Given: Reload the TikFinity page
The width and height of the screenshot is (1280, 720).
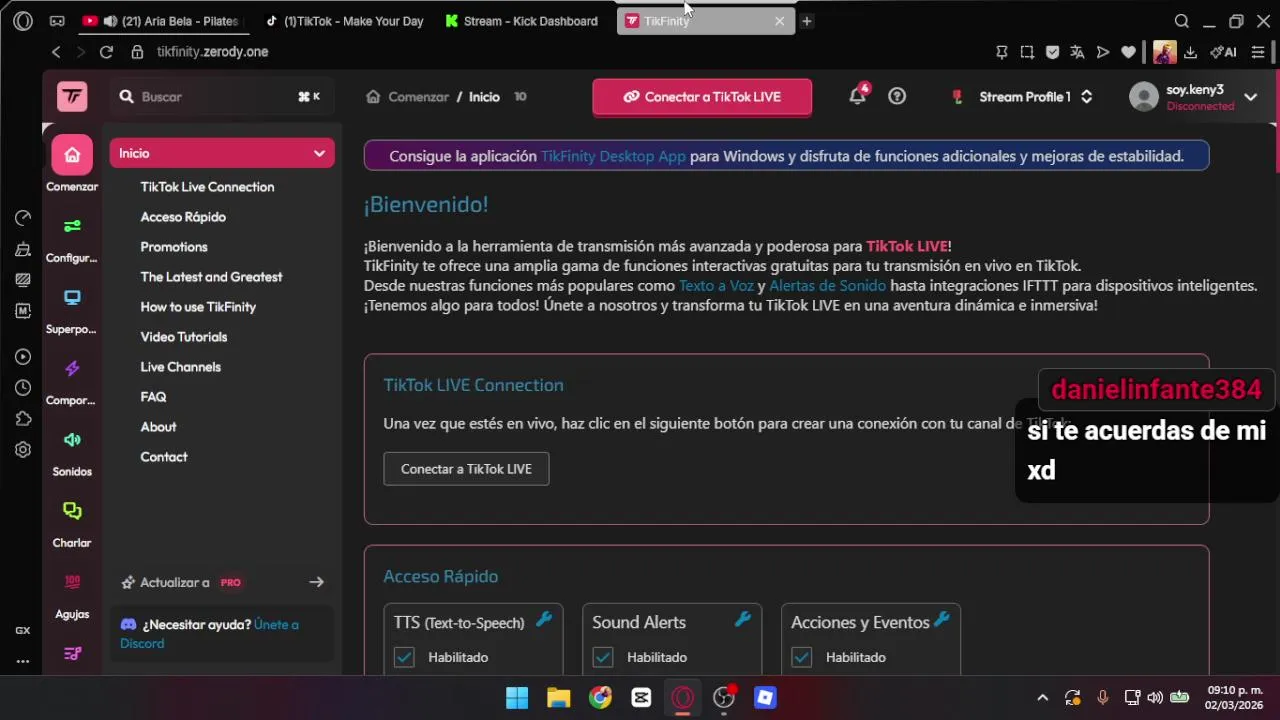Looking at the screenshot, I should 106,52.
